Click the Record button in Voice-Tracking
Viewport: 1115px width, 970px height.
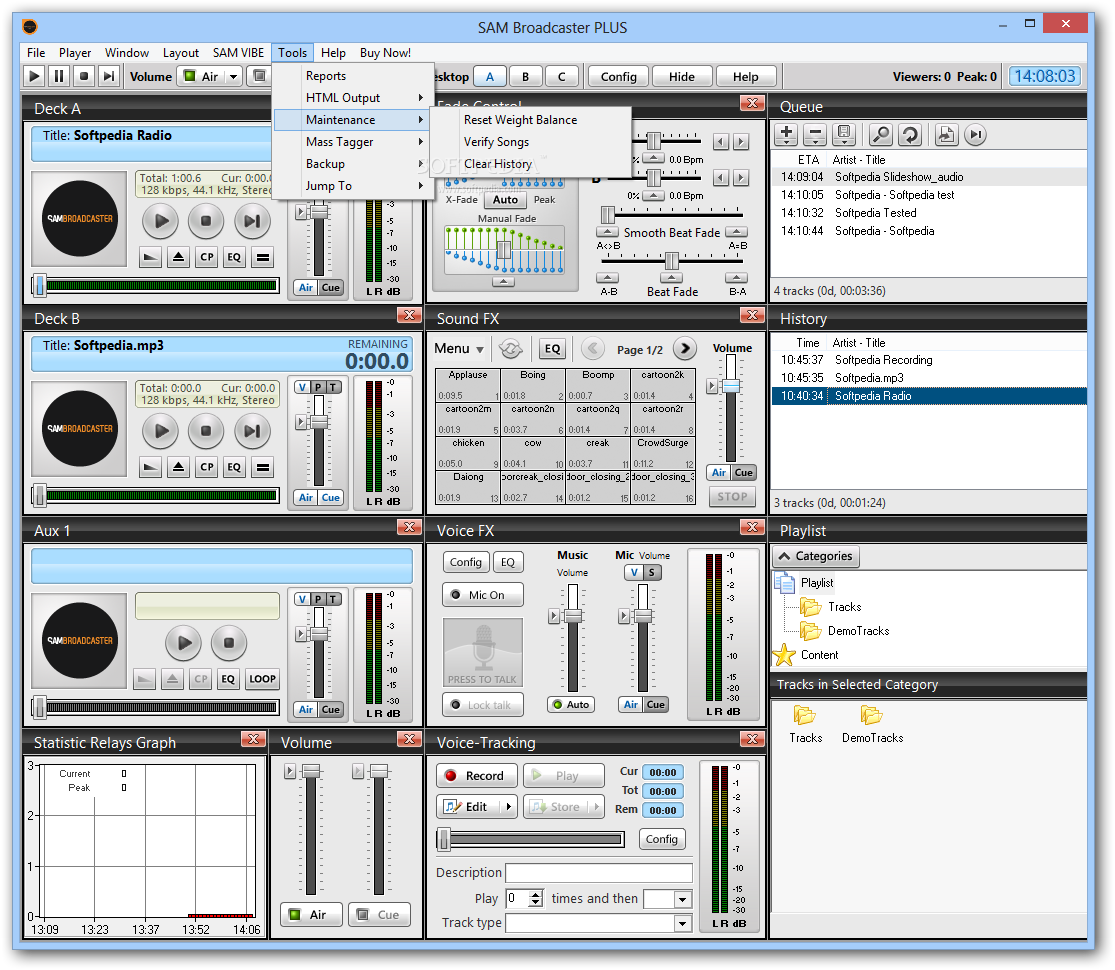pos(476,775)
